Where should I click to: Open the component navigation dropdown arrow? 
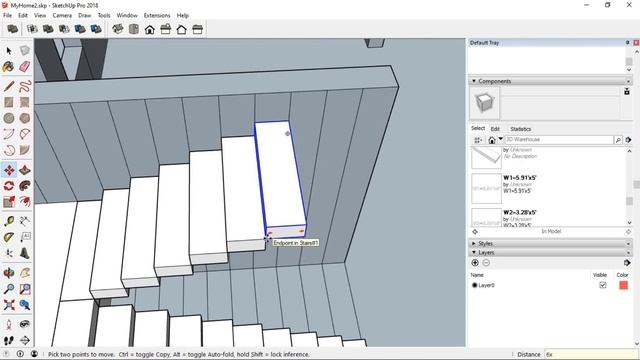tap(501, 140)
